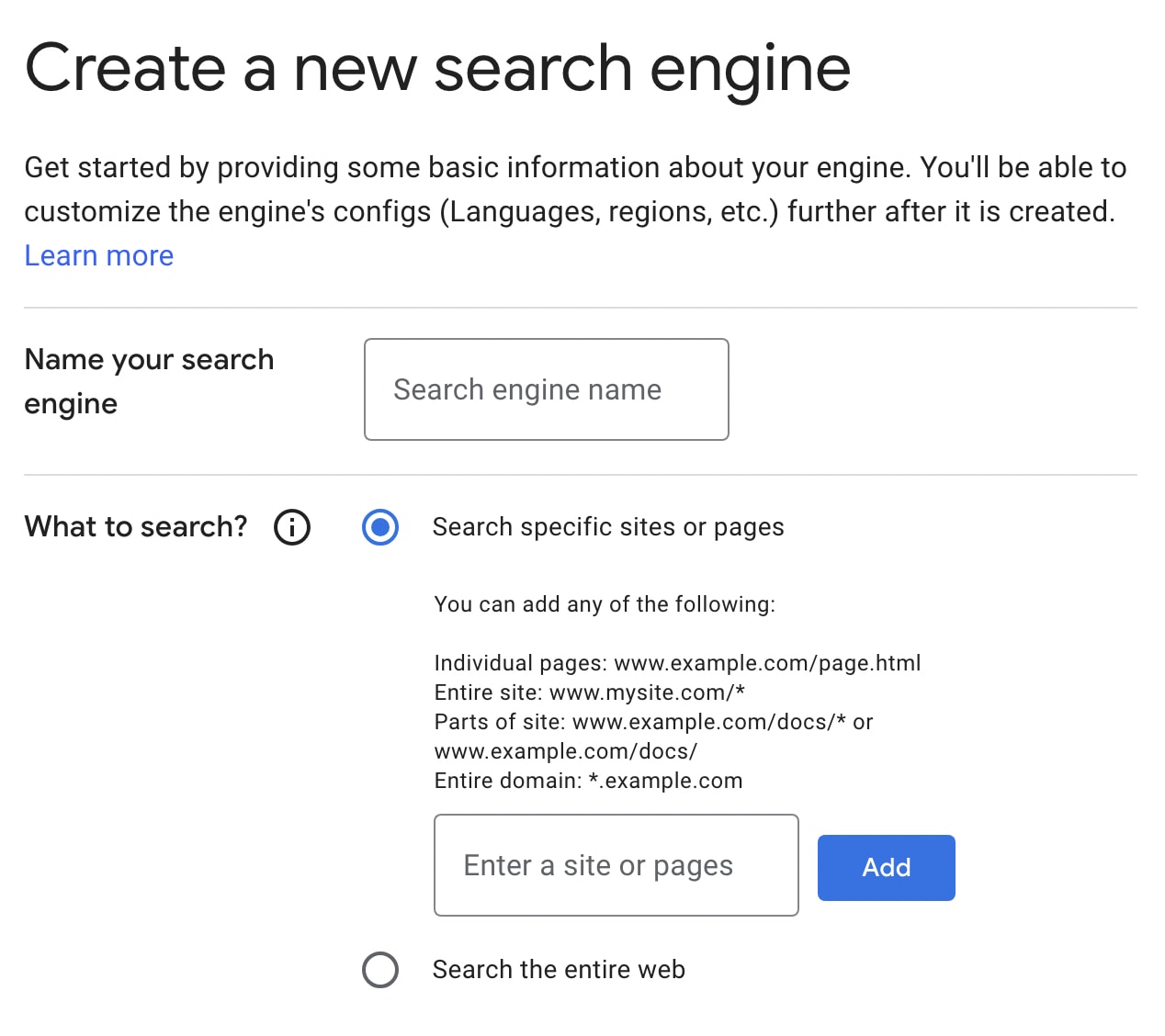This screenshot has width=1165, height=1036.
Task: Select the Search specific sites or pages radio
Action: pos(380,527)
